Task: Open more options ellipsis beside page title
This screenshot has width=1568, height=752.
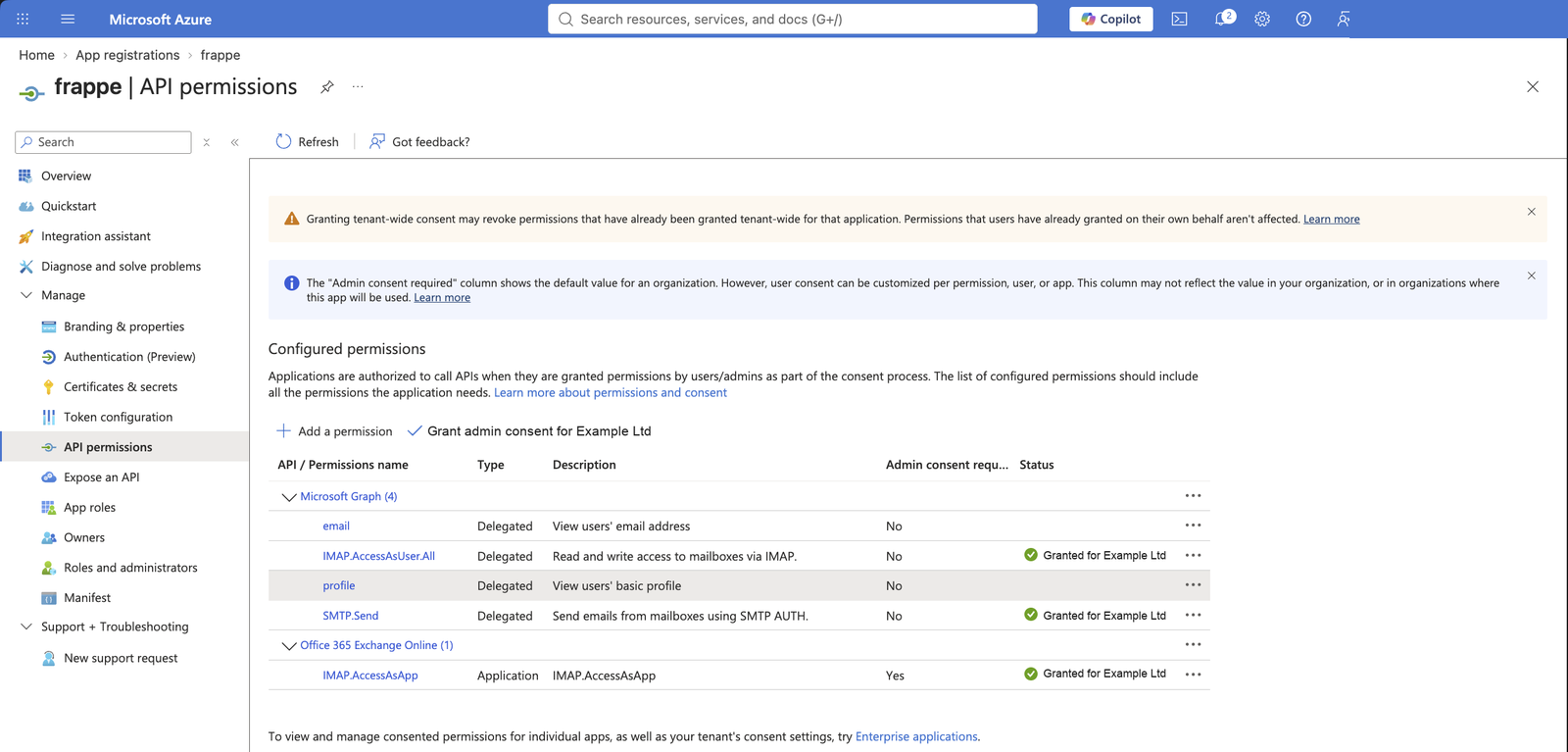Action: pos(358,86)
